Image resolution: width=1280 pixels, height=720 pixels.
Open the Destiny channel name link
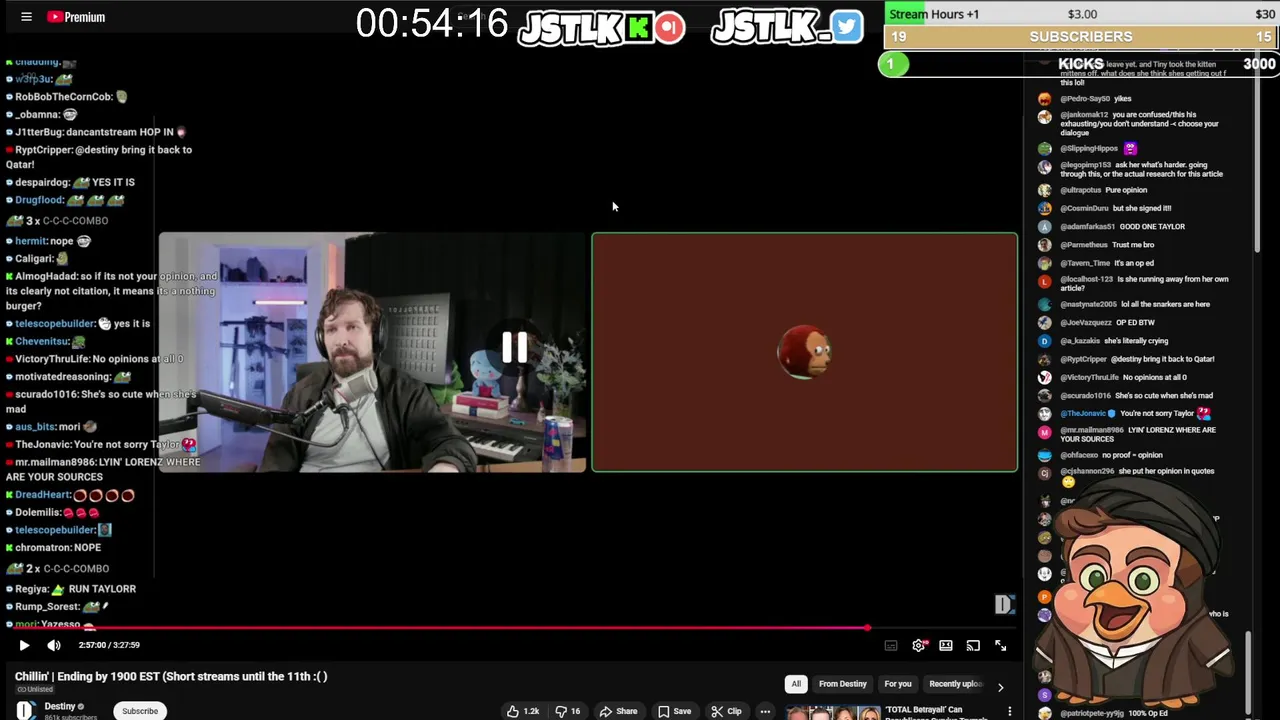pos(60,706)
